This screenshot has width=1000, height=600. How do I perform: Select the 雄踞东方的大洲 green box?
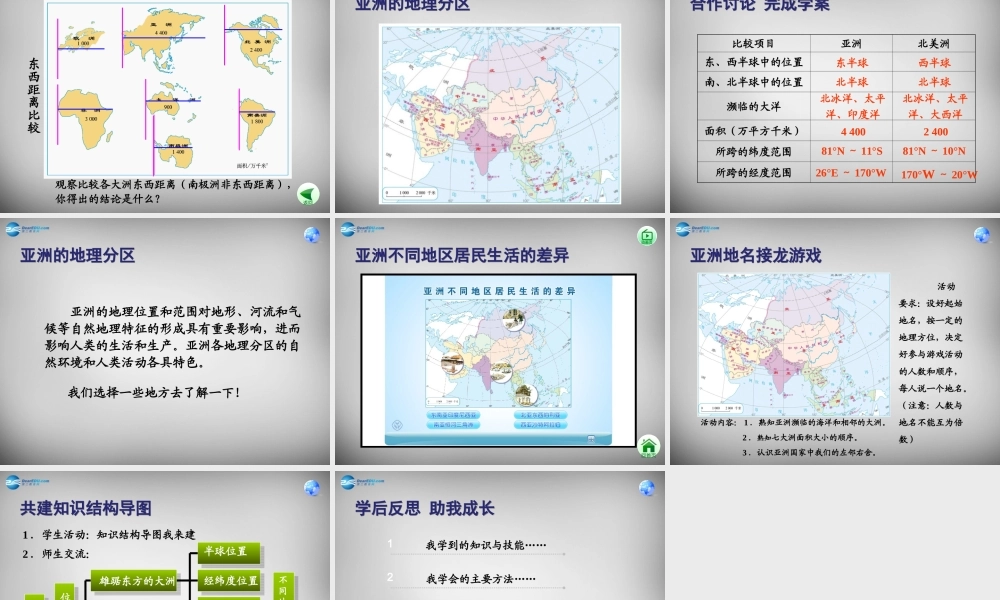pos(134,581)
